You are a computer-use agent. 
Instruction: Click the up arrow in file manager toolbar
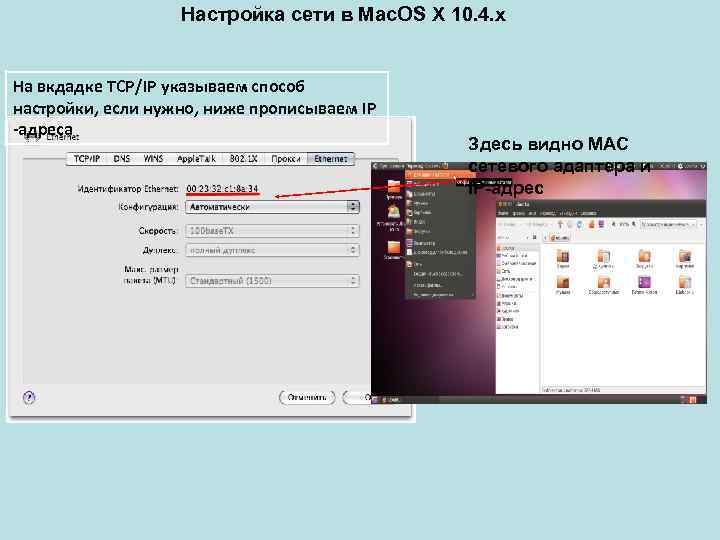(560, 224)
